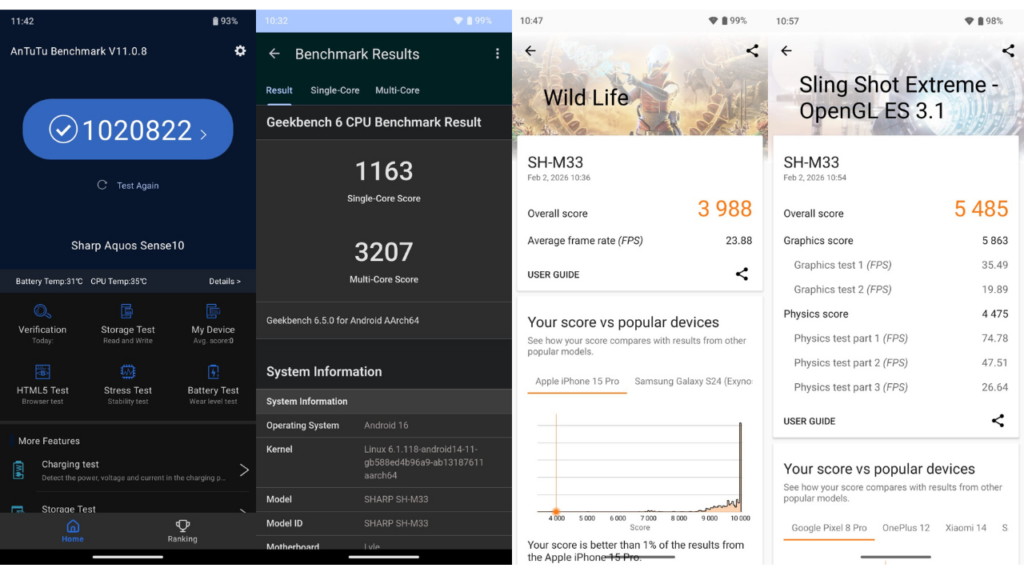The image size is (1024, 576).
Task: Switch to Multi-Core tab in Geekbench
Action: 397,91
